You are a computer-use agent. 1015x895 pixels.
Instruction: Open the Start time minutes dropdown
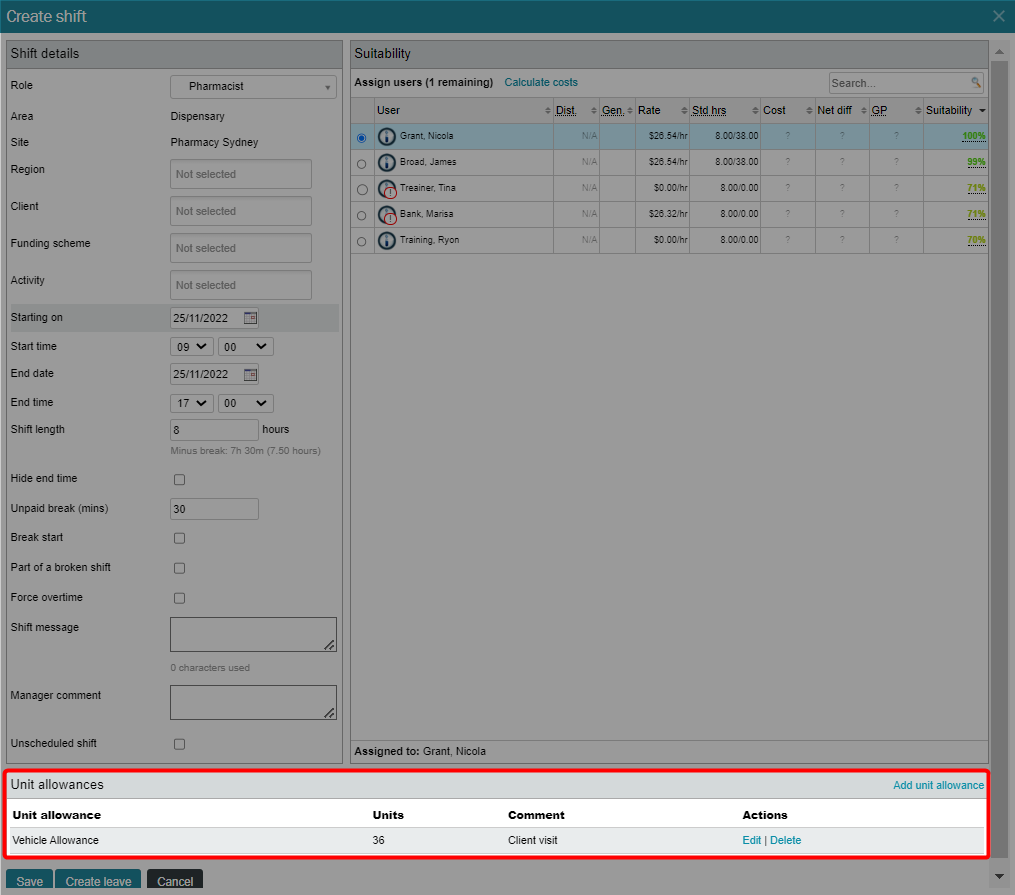(245, 347)
